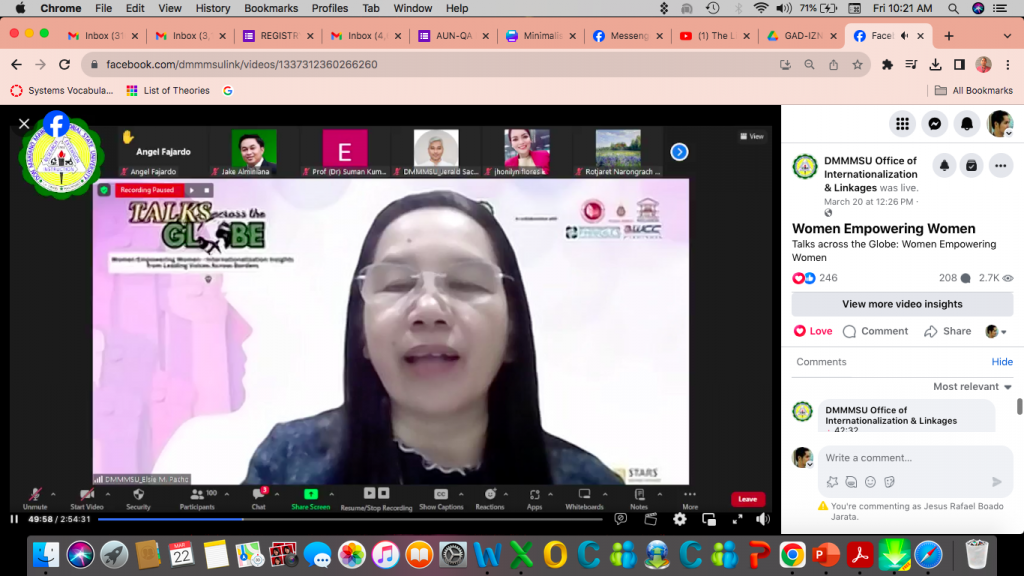Hide the comments section

(x=1002, y=362)
